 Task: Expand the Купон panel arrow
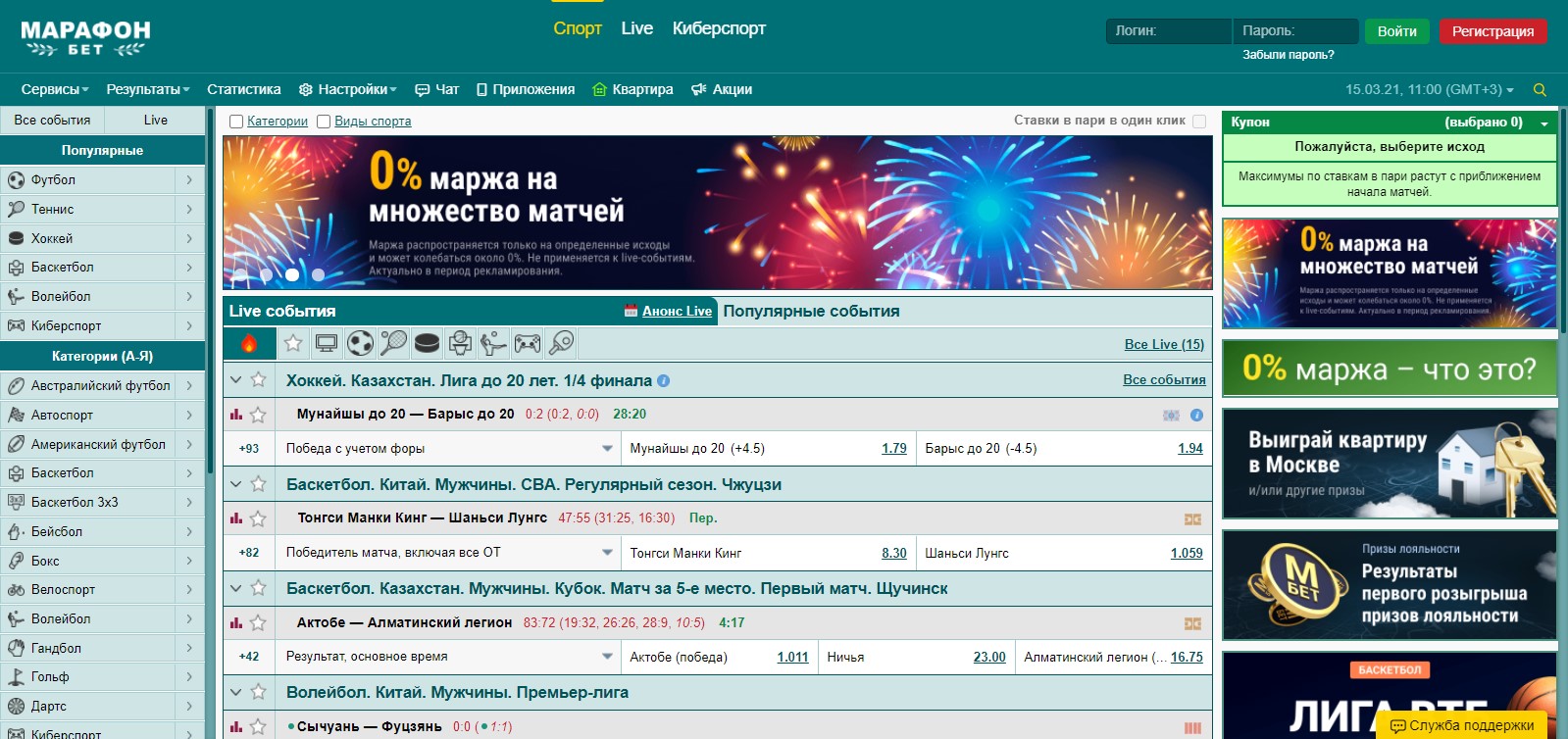coord(1544,123)
